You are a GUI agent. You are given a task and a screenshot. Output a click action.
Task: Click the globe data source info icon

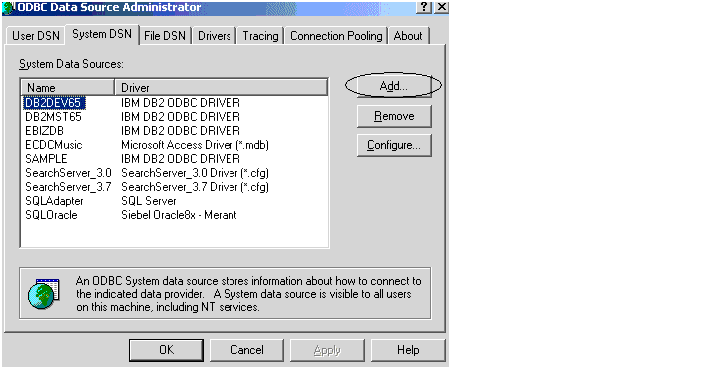point(44,293)
